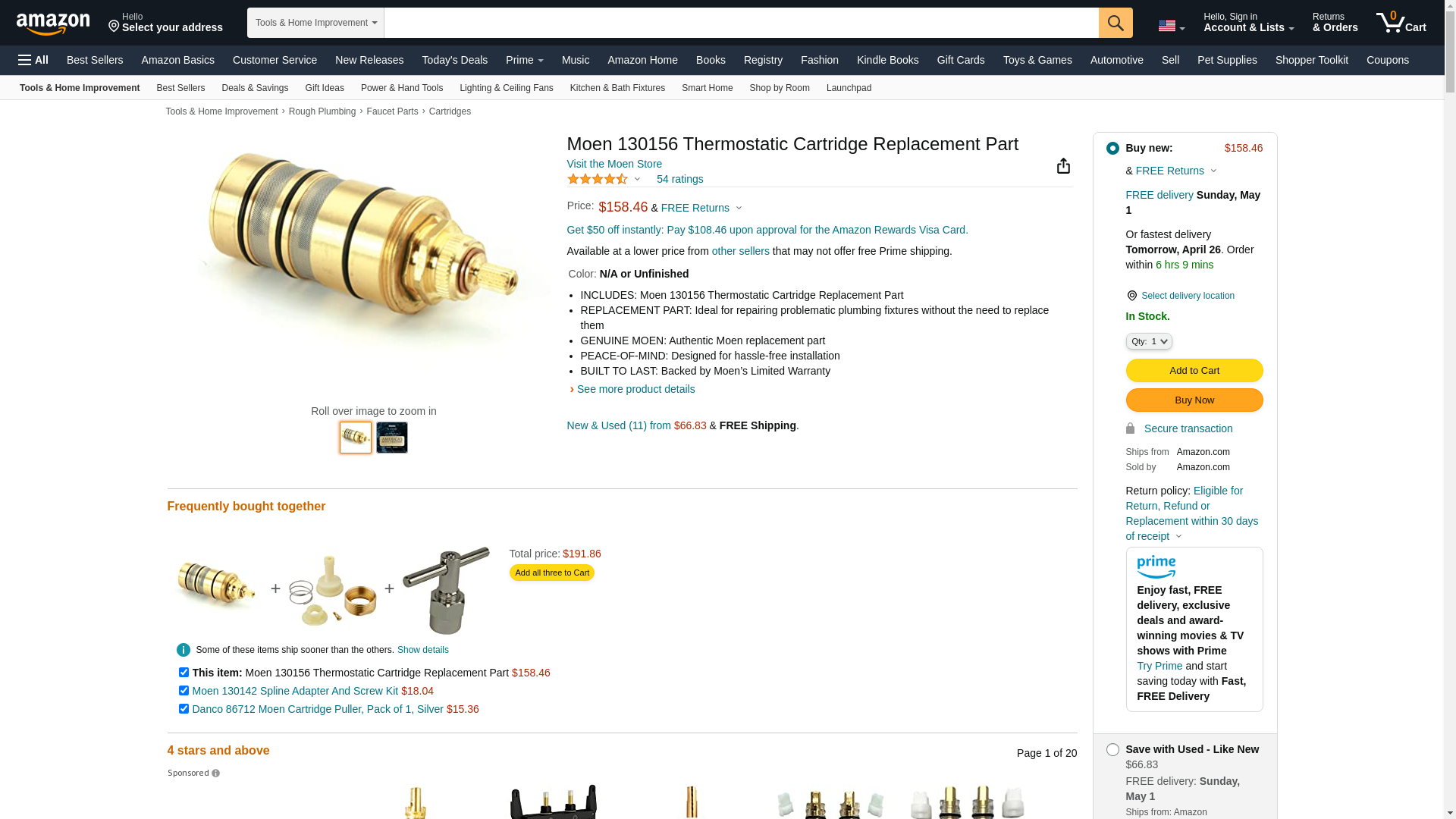Uncheck Moen 130142 Spline Adapter checkbox

point(184,691)
